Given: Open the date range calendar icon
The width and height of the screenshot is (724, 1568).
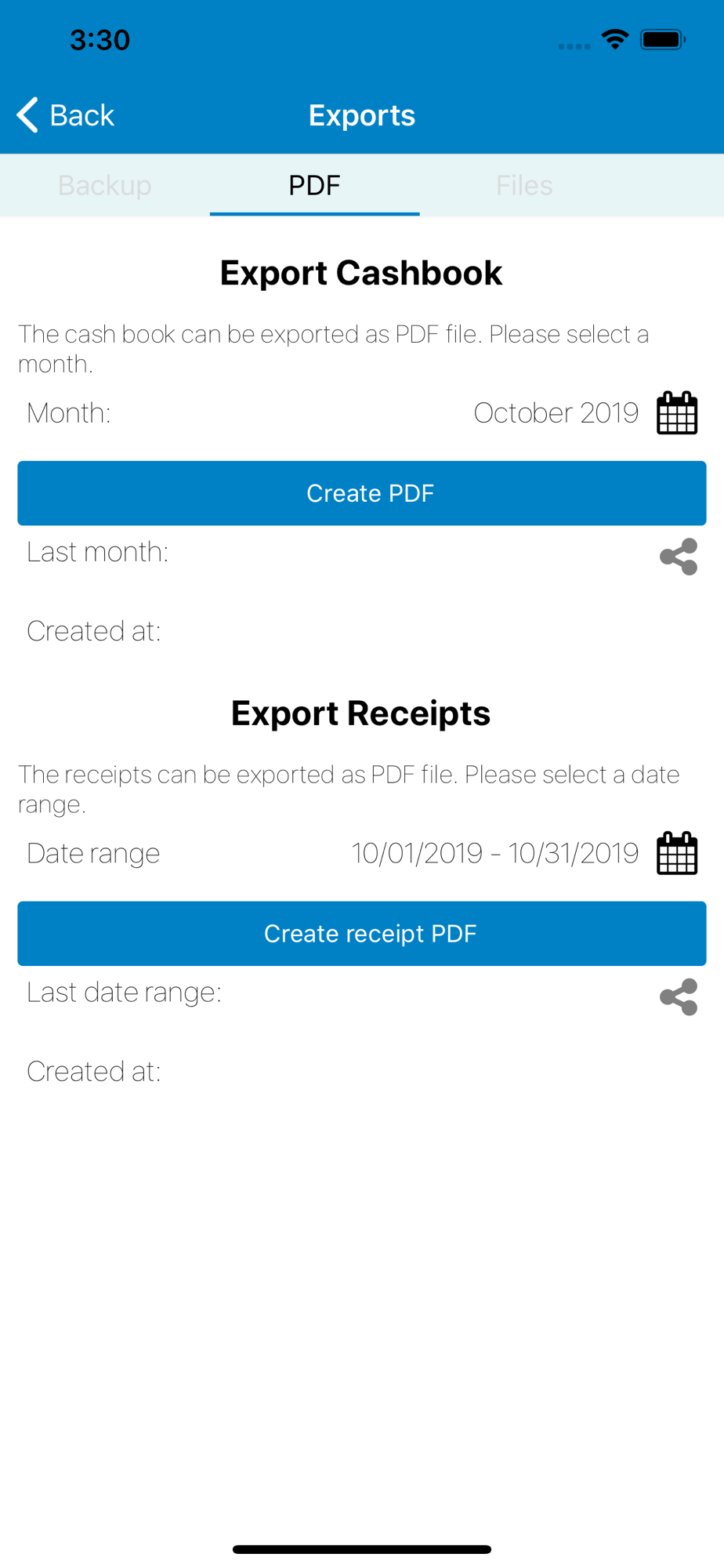Looking at the screenshot, I should click(677, 853).
